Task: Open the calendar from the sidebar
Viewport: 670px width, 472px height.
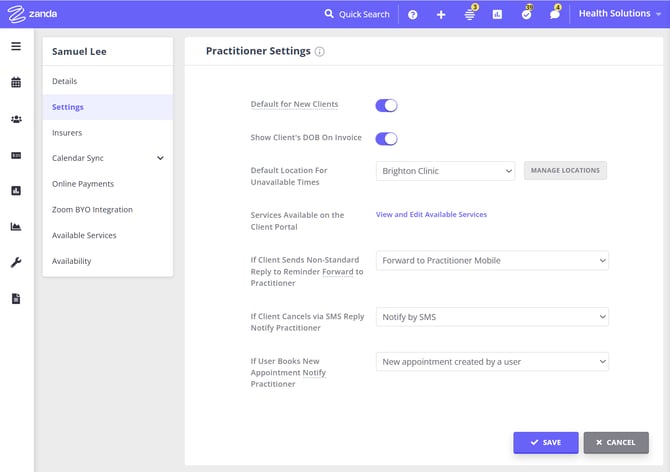Action: click(16, 83)
